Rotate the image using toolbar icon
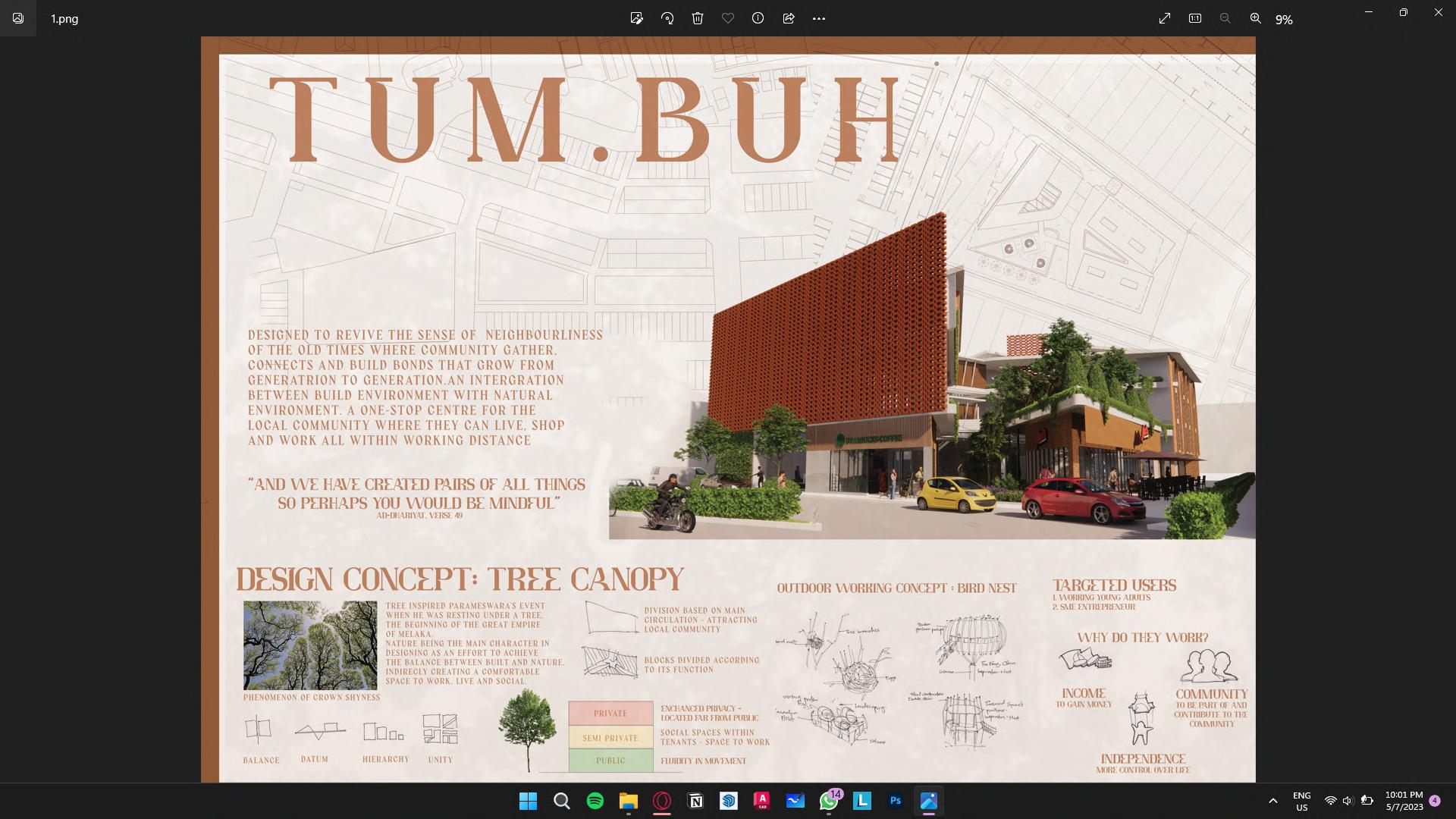Image resolution: width=1456 pixels, height=819 pixels. [x=667, y=18]
